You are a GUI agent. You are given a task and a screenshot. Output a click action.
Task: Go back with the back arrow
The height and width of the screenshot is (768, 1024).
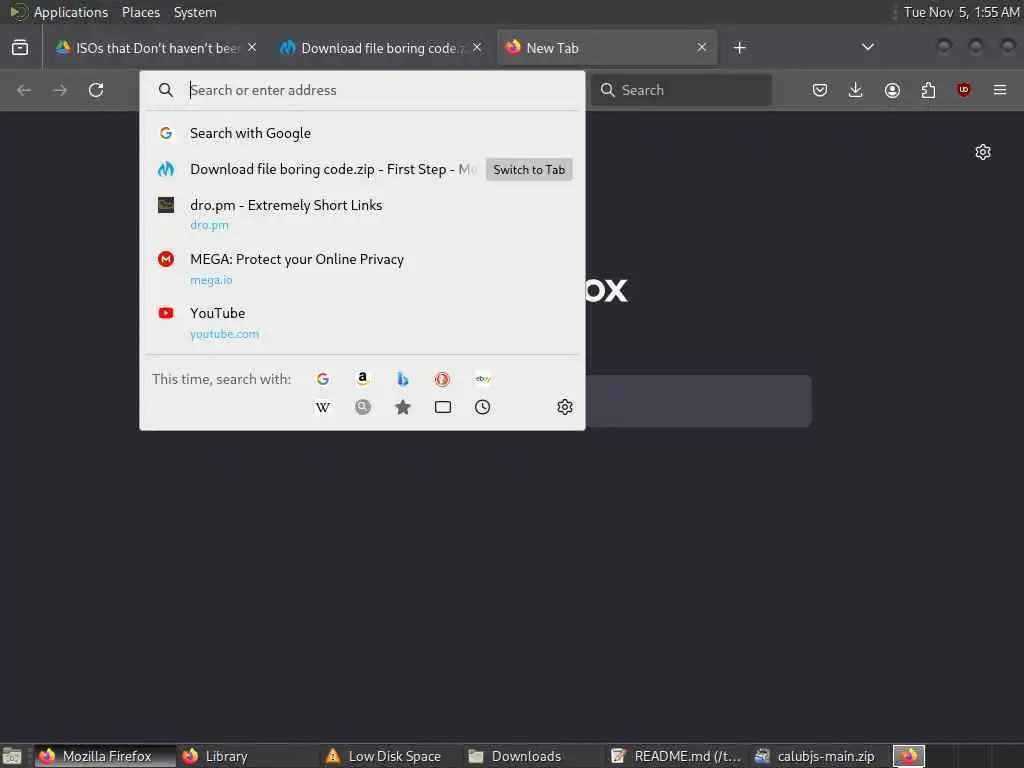click(x=24, y=90)
